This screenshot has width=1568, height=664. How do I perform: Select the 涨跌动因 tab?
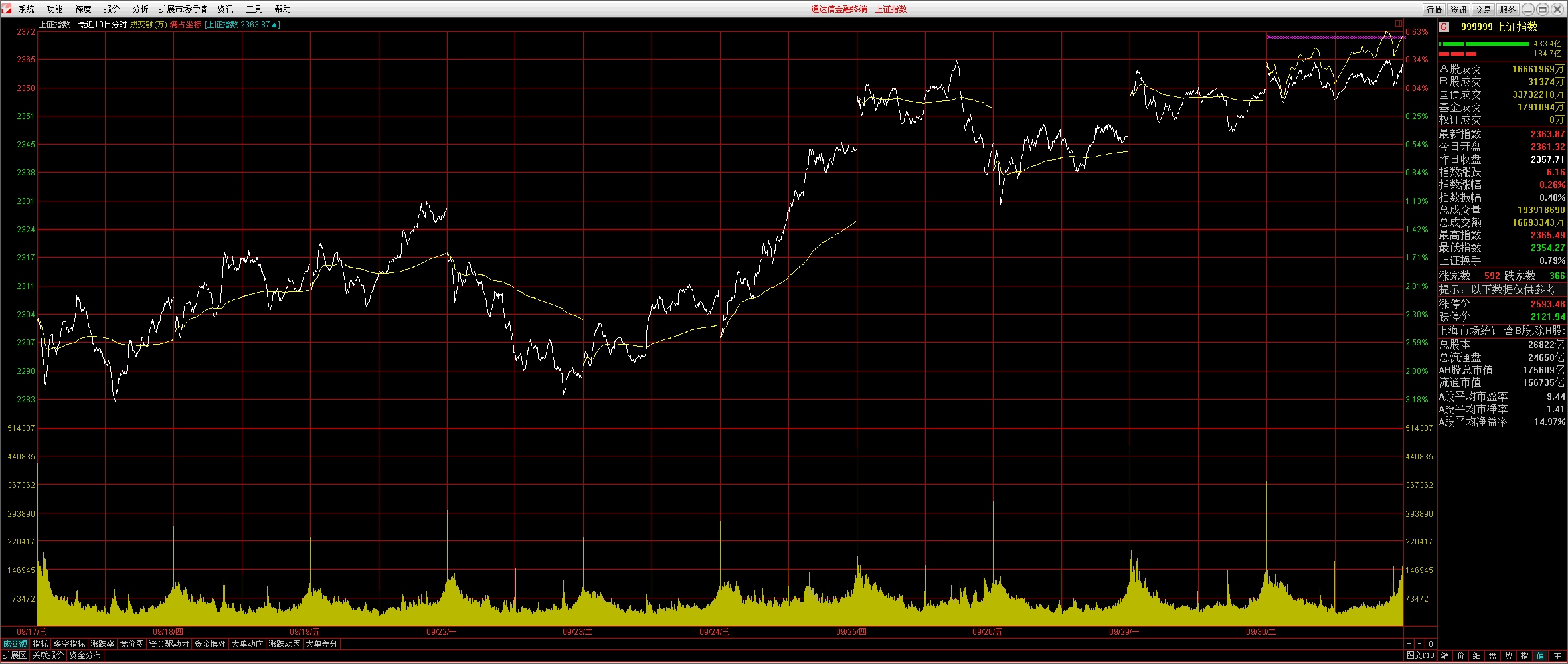[284, 644]
